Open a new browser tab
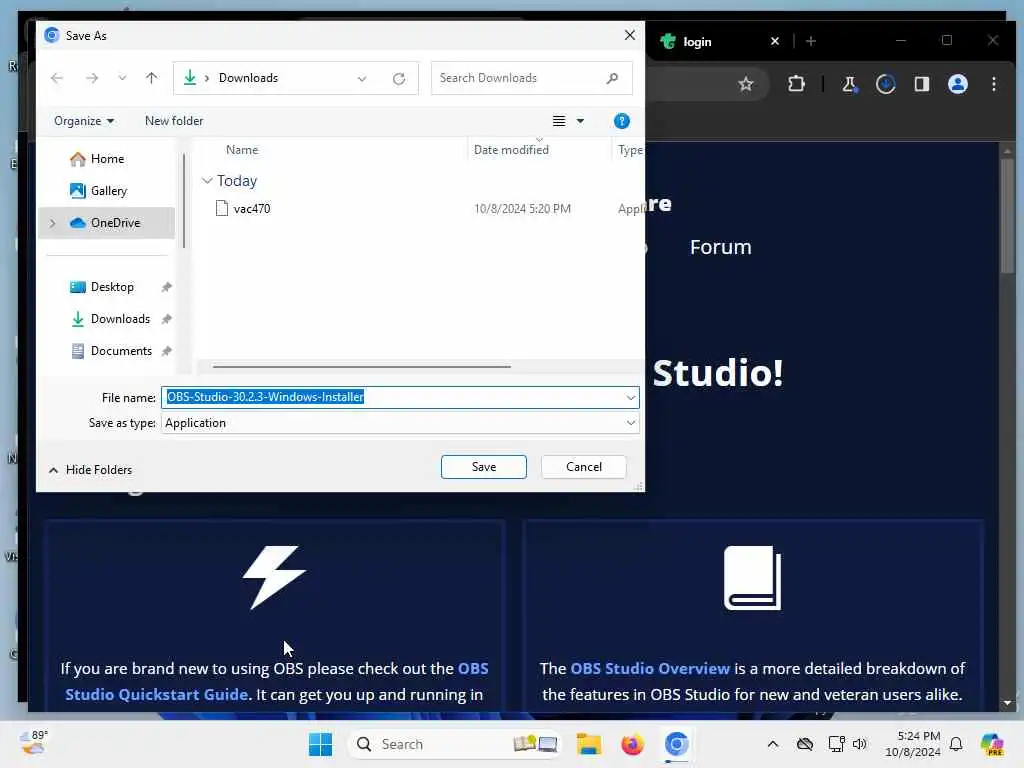1024x768 pixels. 810,41
